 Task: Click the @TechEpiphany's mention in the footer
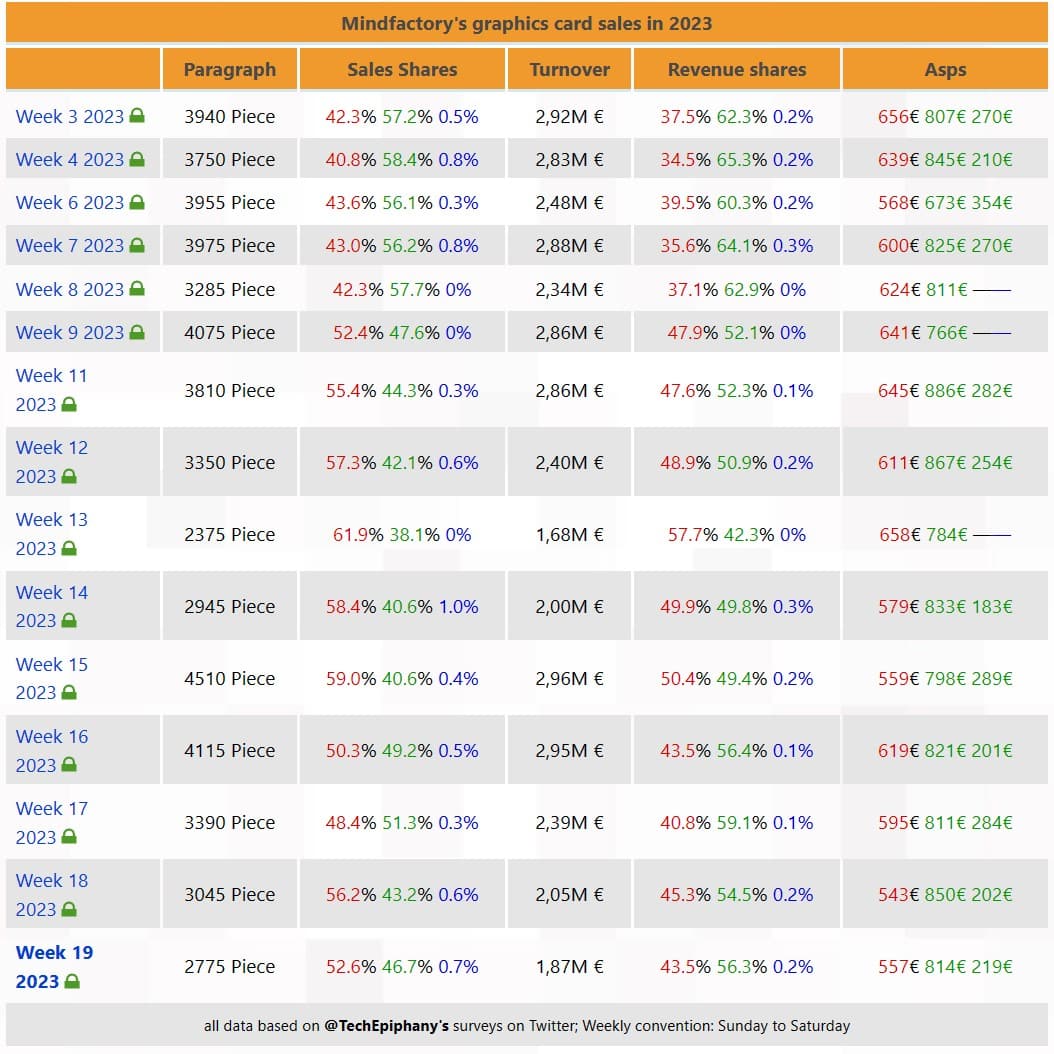point(386,1025)
